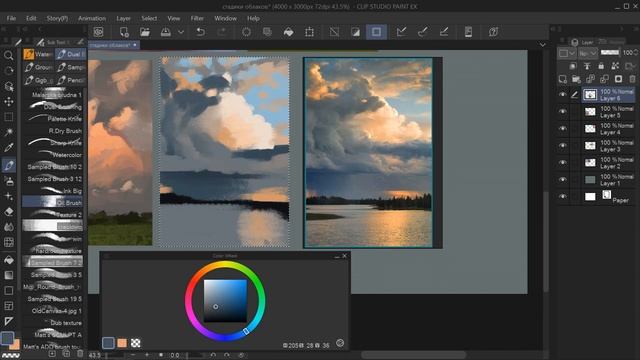This screenshot has height=360, width=640.
Task: Click the Clip Studio launcher icon
Action: pyautogui.click(x=98, y=32)
